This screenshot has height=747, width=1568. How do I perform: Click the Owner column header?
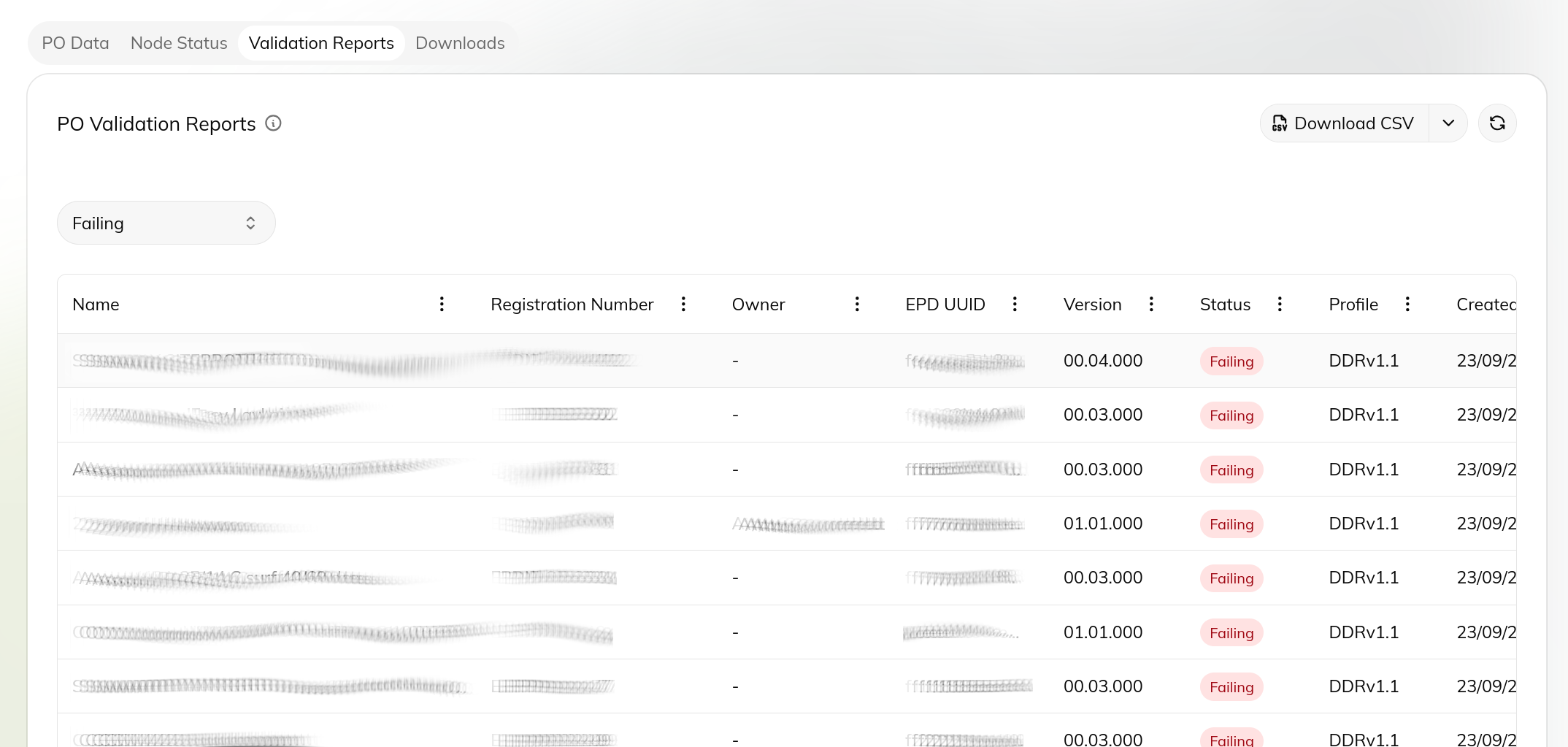point(758,304)
